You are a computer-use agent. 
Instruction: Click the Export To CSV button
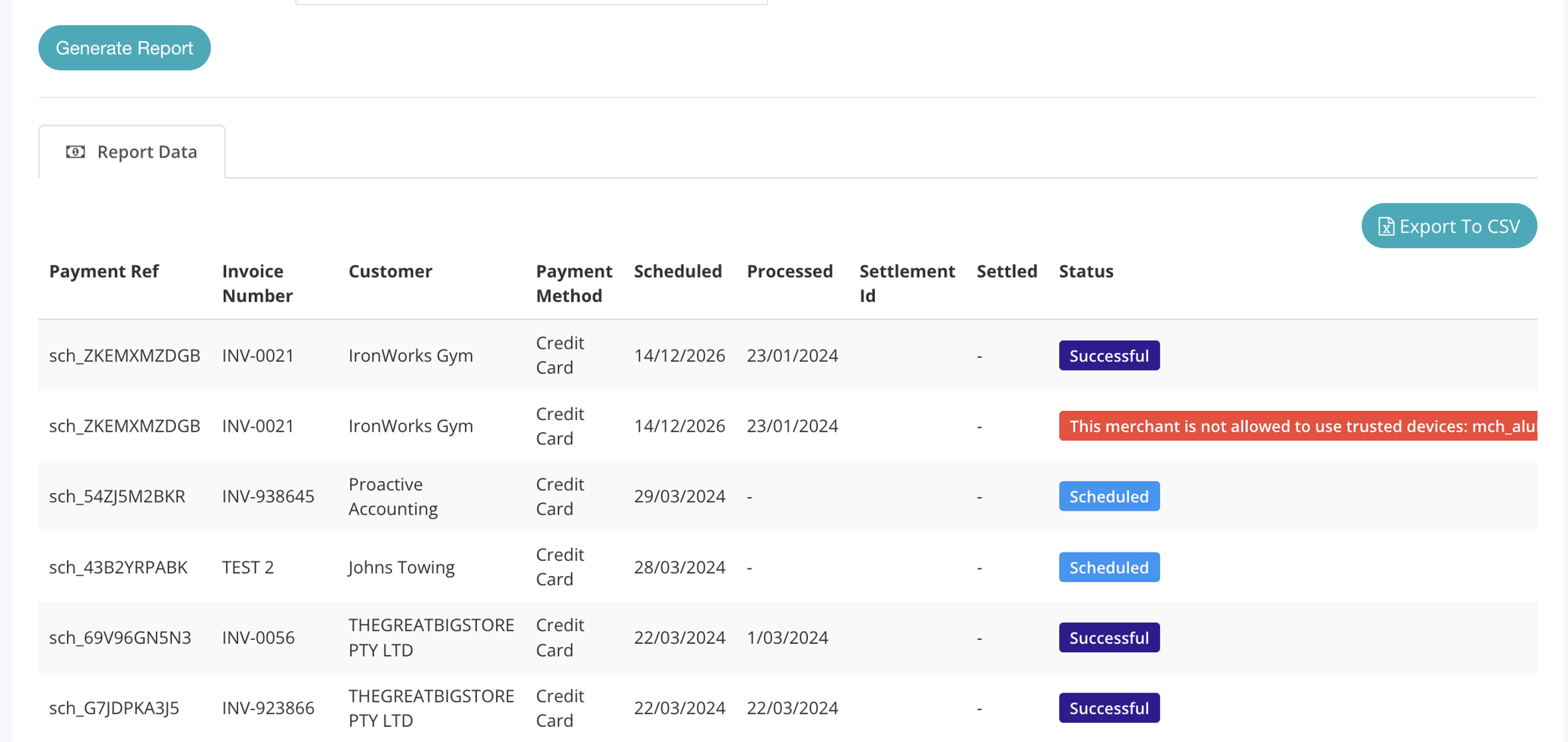click(1449, 225)
